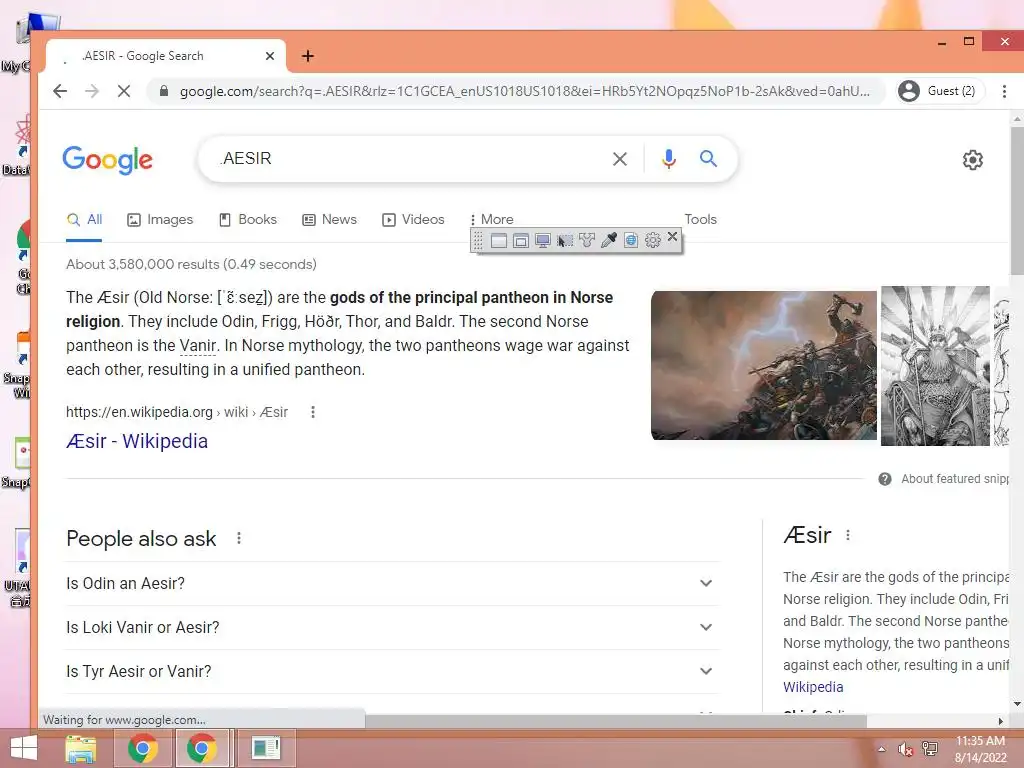Viewport: 1024px width, 768px height.
Task: Click the Vanir link in snippet
Action: (x=198, y=345)
